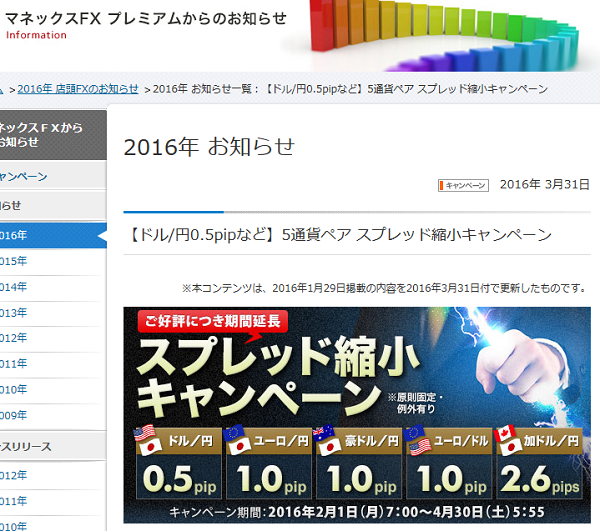Click the マネックスFXからお知らせ sidebar header
The image size is (600, 531).
53,135
